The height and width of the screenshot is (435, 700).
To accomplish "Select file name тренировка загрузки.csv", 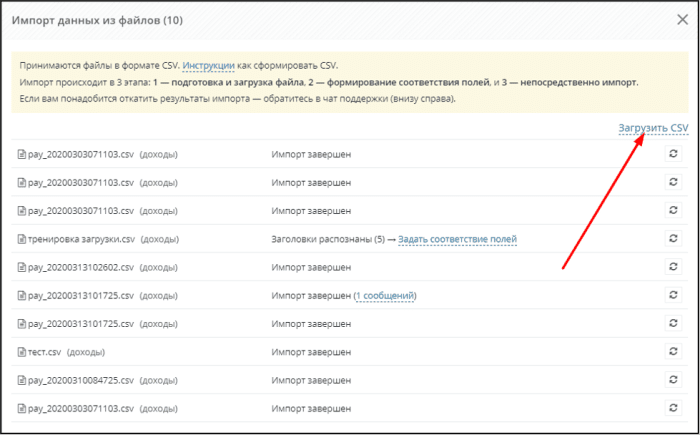I will 81,239.
